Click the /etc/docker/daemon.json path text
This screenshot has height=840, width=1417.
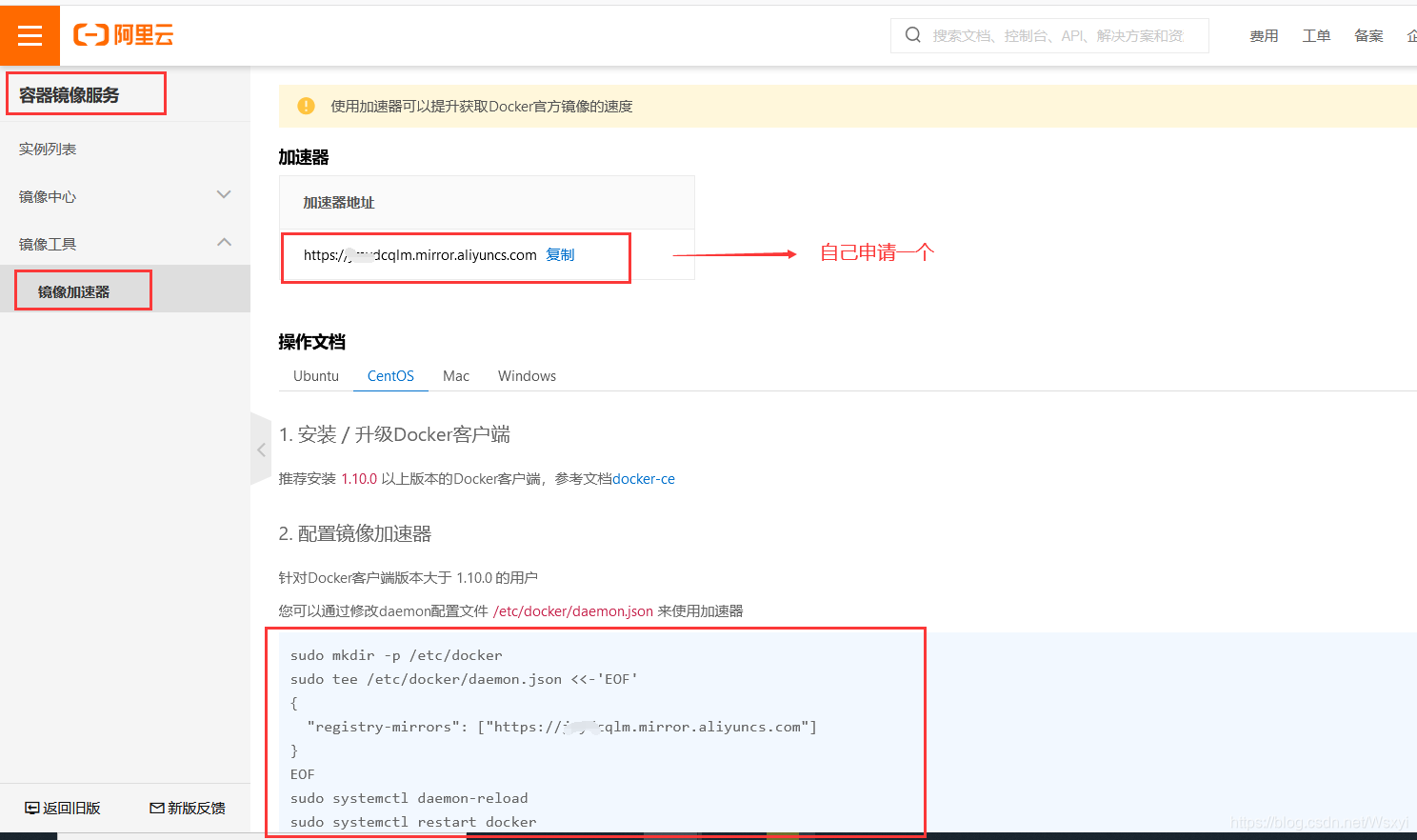[x=573, y=611]
